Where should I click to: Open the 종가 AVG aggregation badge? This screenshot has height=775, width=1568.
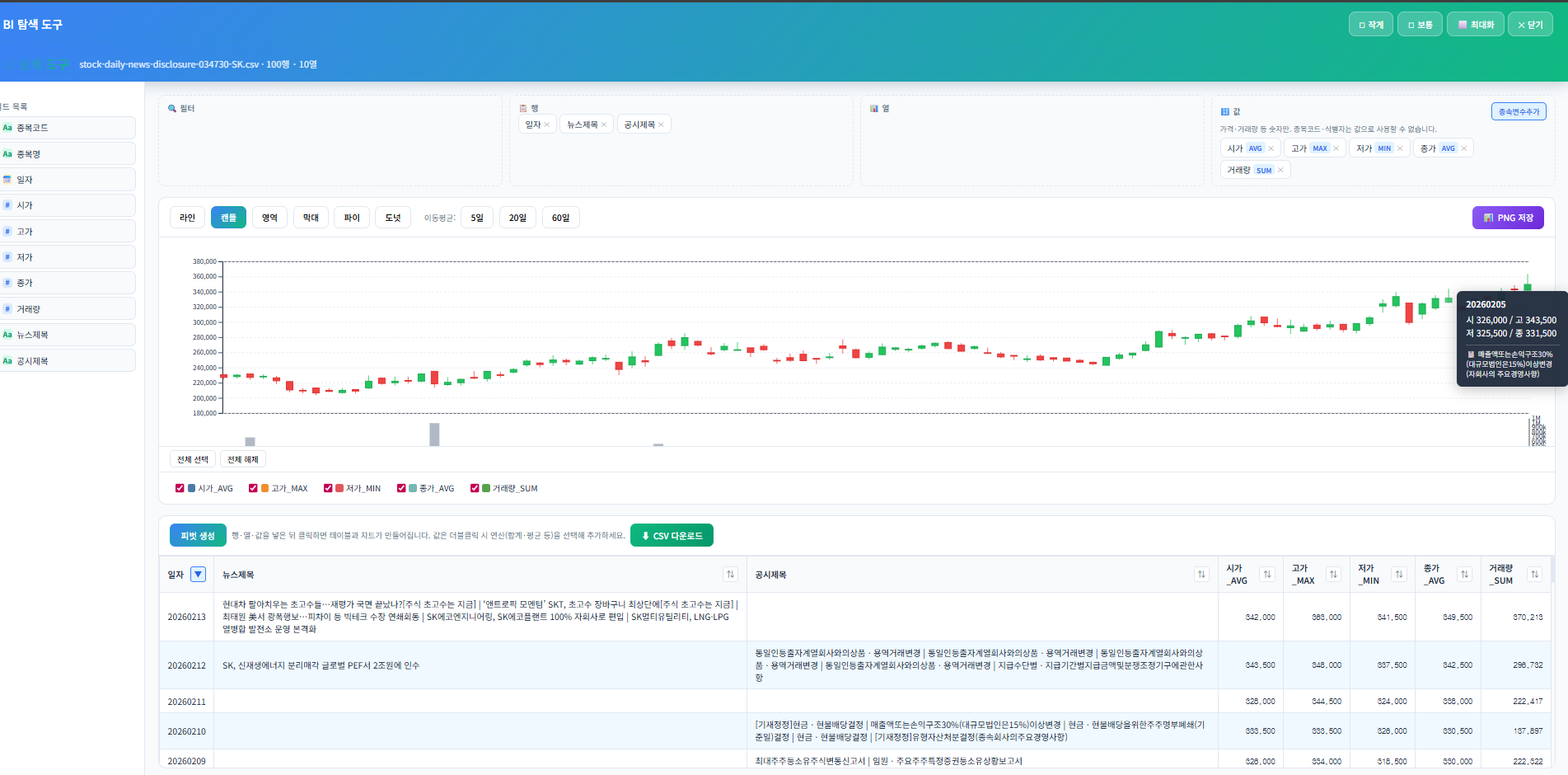pyautogui.click(x=1448, y=148)
